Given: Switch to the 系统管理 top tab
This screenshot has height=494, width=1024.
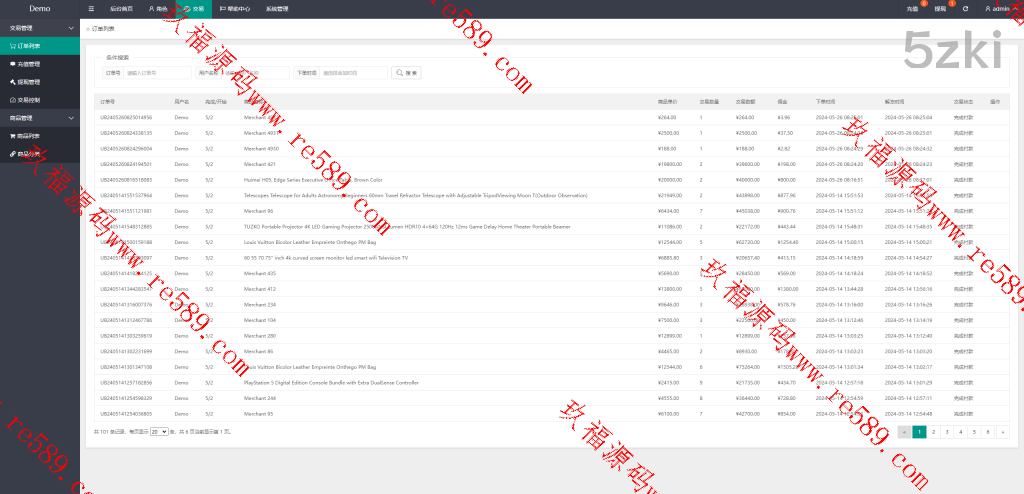Looking at the screenshot, I should (x=277, y=8).
